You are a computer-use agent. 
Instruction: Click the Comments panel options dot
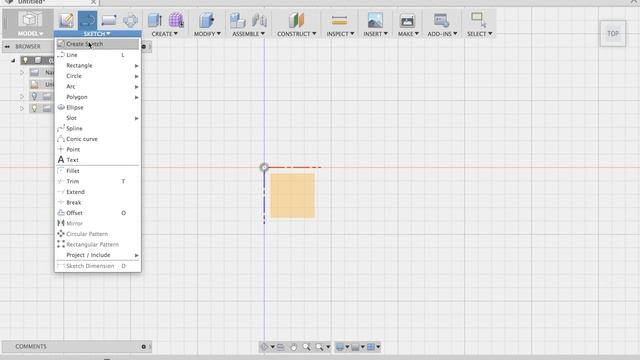click(x=144, y=347)
